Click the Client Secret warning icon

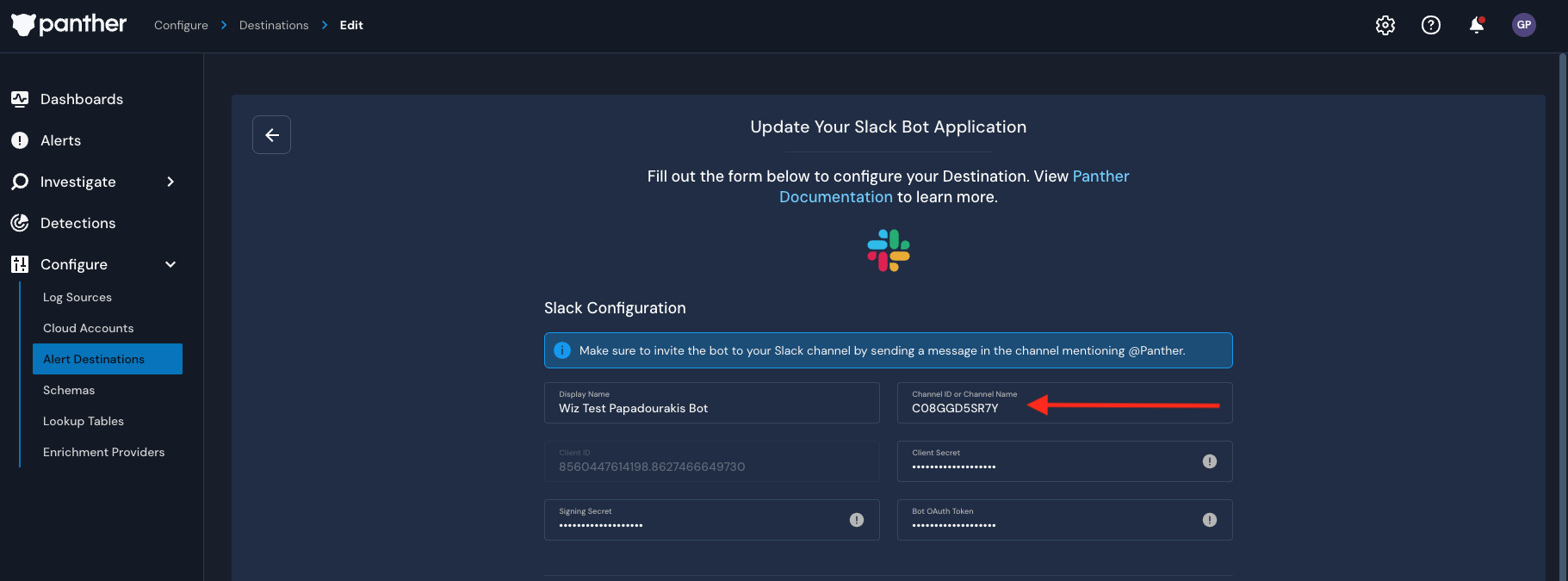coord(1210,461)
